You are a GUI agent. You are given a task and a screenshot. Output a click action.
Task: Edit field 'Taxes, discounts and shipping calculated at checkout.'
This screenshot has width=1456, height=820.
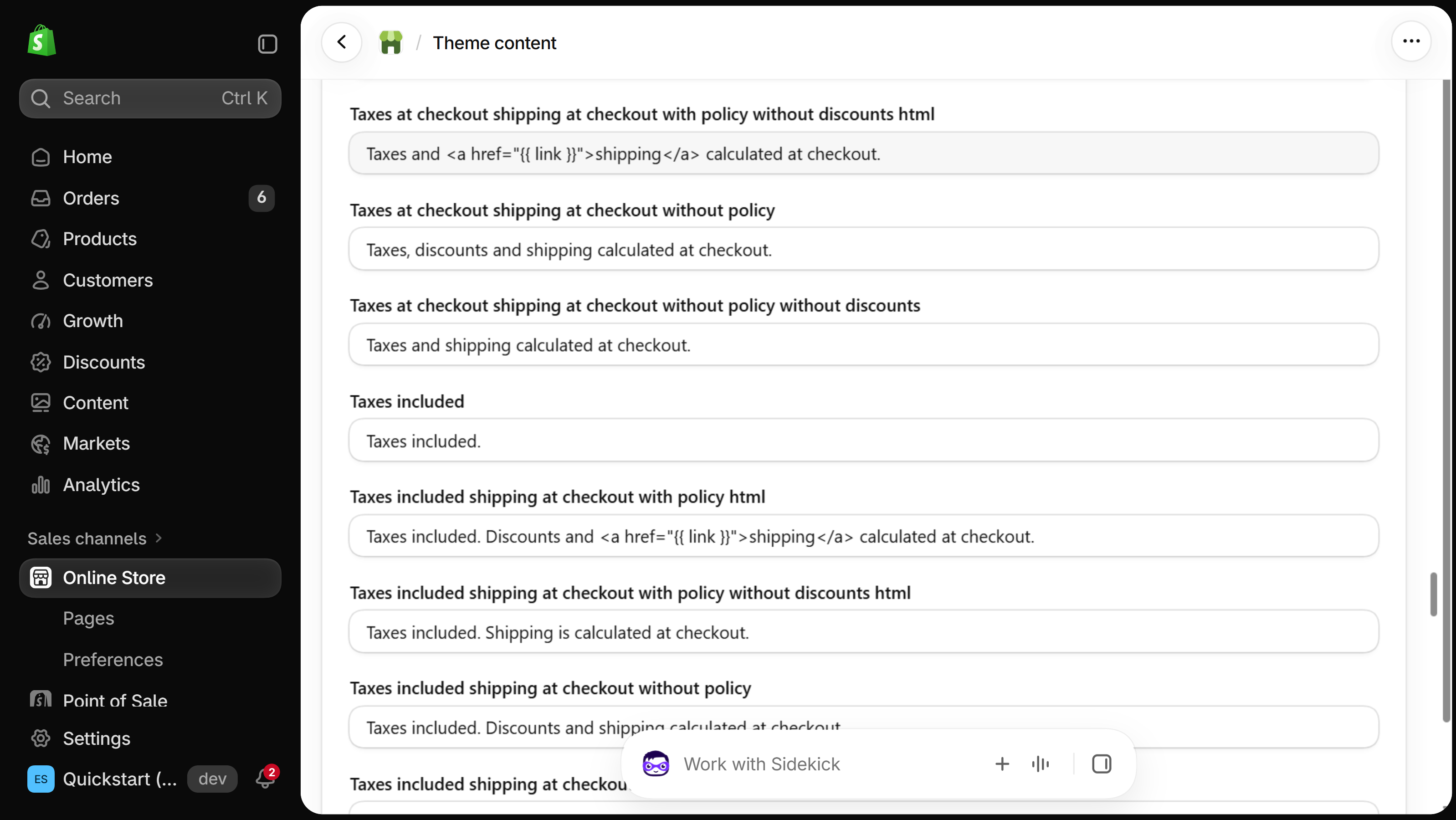[864, 249]
